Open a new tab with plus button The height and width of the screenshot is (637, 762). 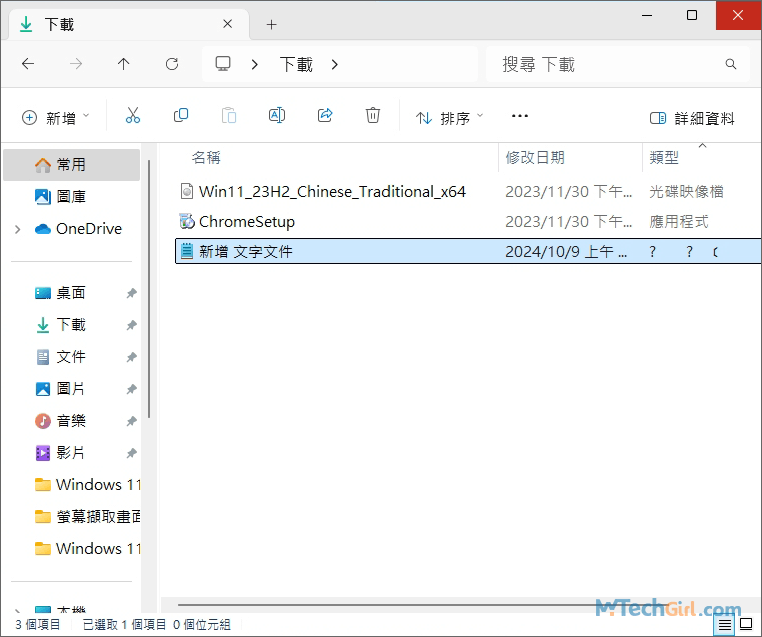coord(271,24)
